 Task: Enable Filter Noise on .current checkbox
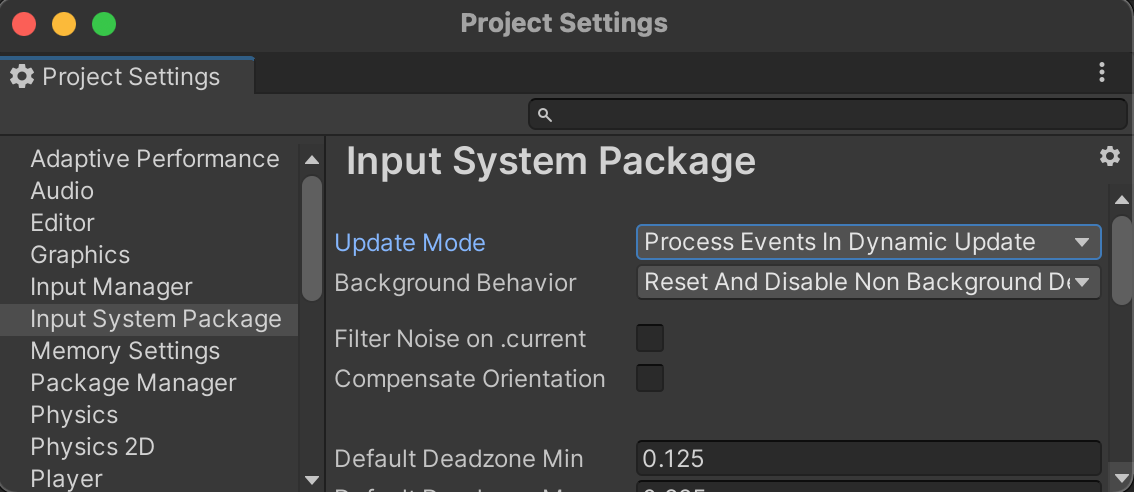pos(650,338)
